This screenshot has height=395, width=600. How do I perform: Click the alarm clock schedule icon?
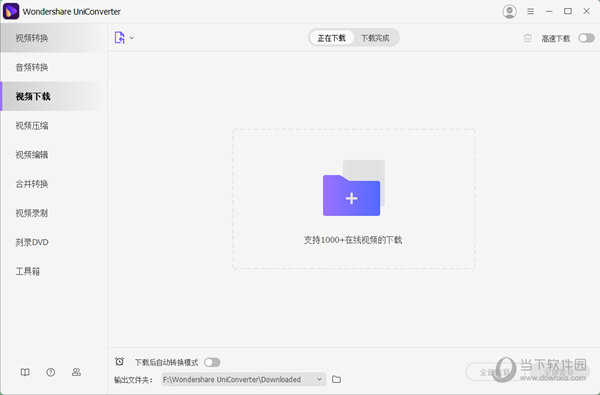[x=119, y=361]
